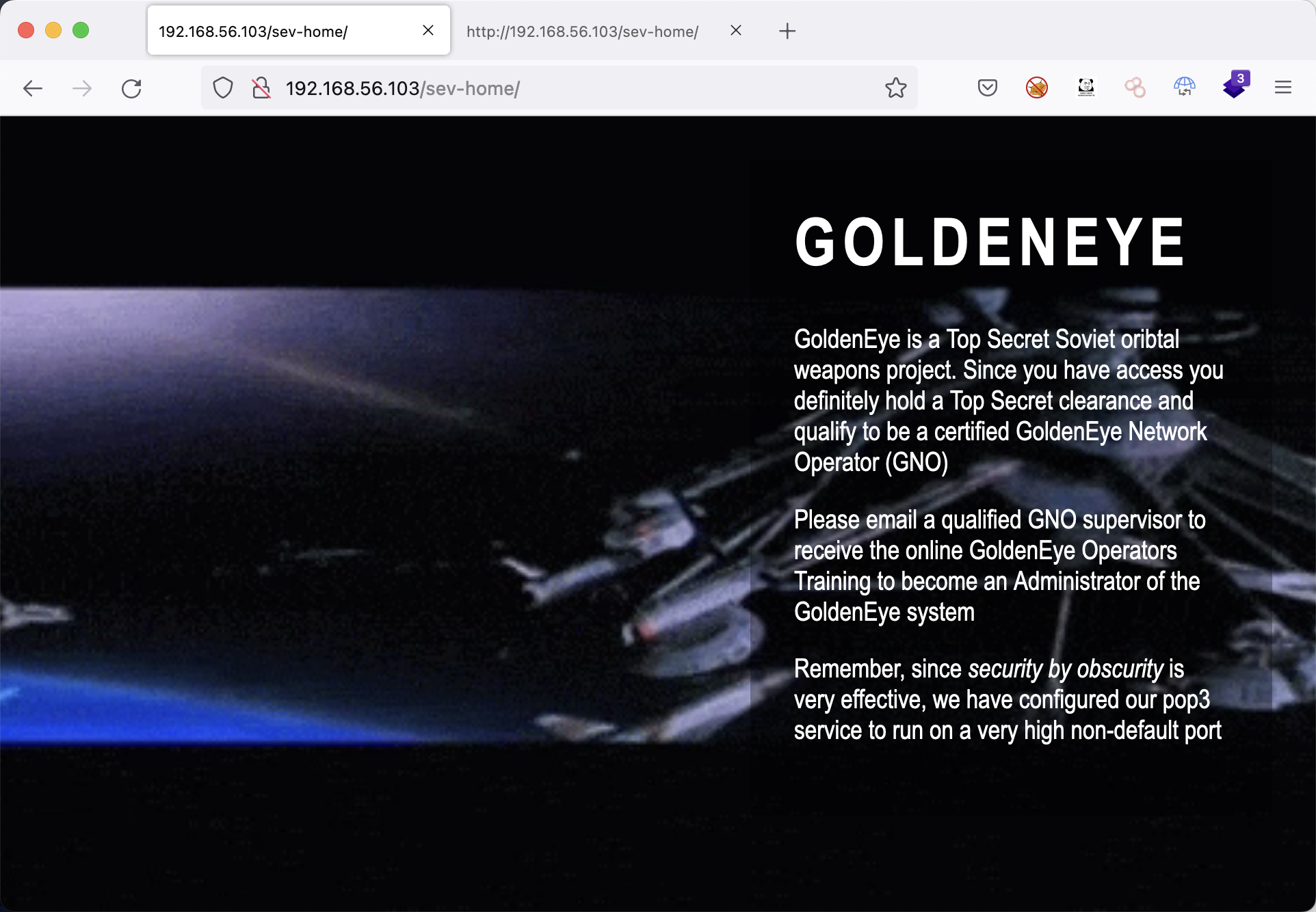Open the Firefox hamburger application menu
The width and height of the screenshot is (1316, 912).
point(1283,88)
